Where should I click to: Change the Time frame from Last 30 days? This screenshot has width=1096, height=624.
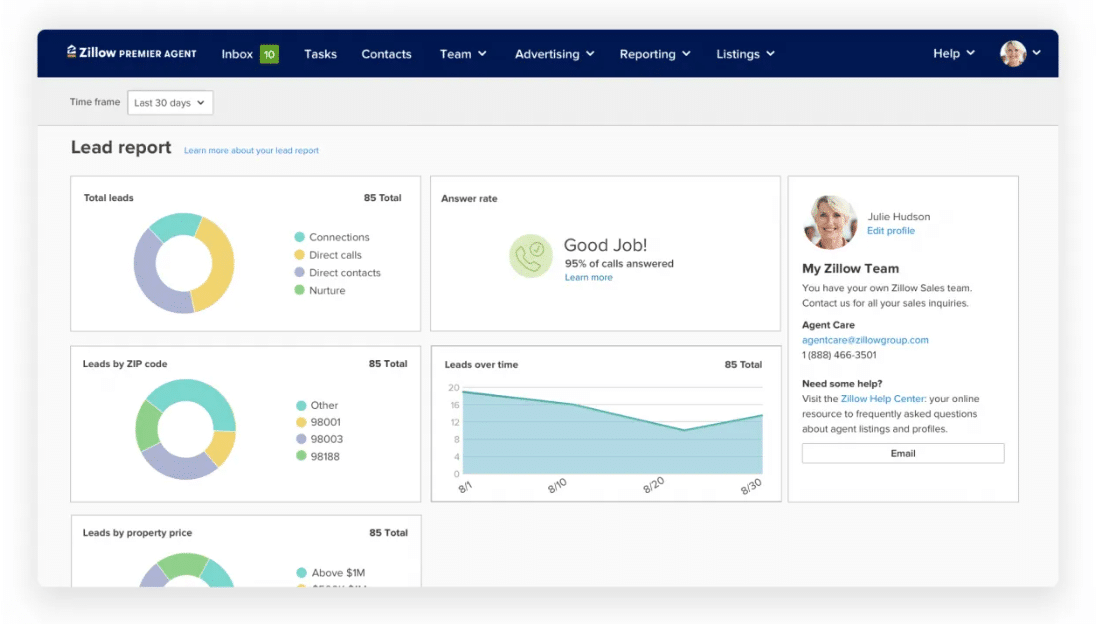[x=170, y=102]
